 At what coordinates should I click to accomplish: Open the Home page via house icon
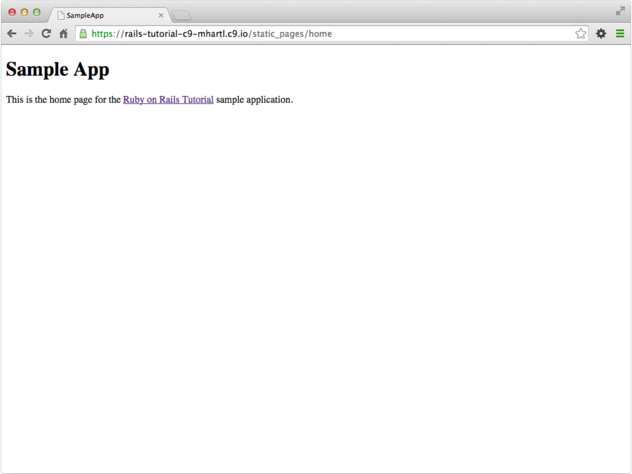[x=63, y=34]
